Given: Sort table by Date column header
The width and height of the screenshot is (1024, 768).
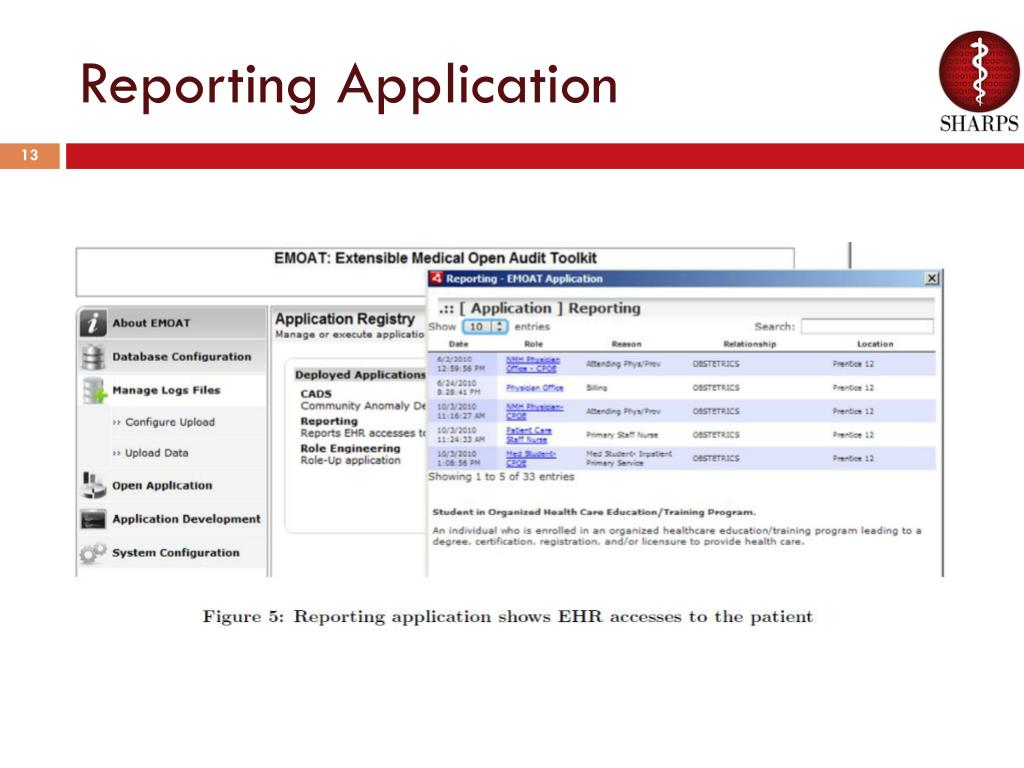Looking at the screenshot, I should click(458, 344).
